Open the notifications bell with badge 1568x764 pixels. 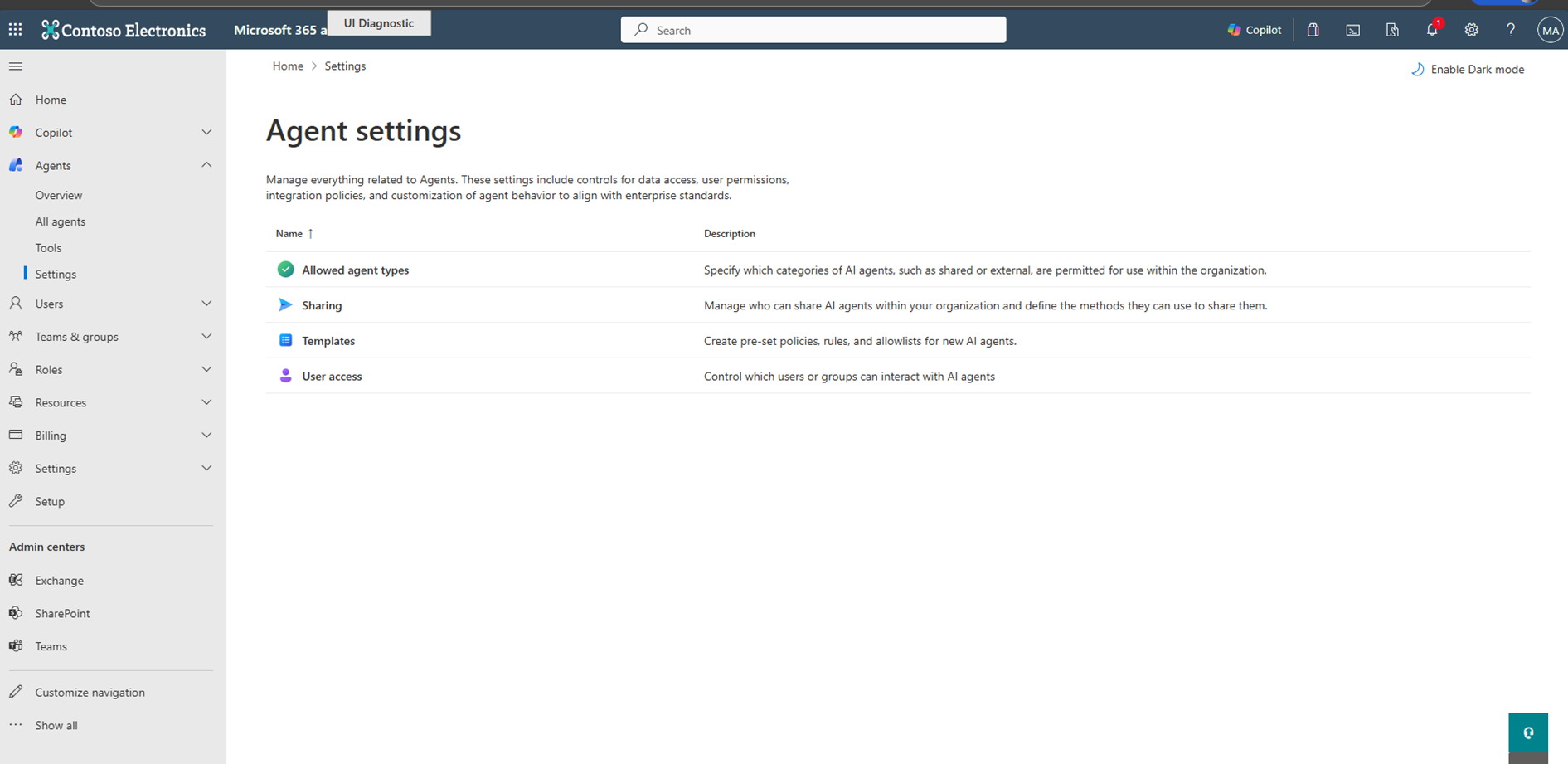point(1431,30)
